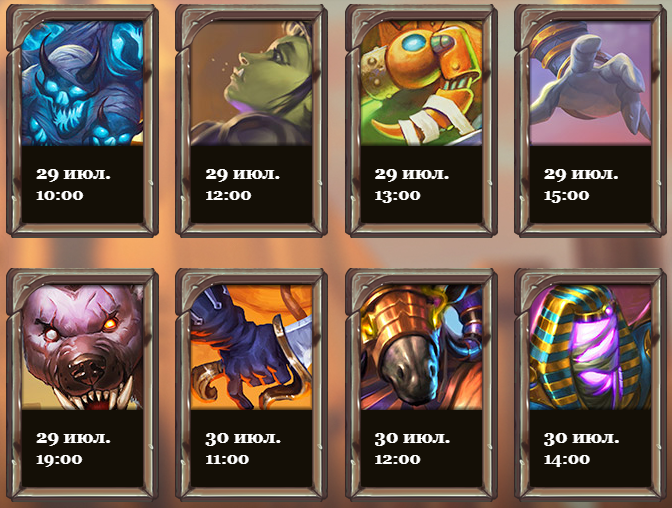Click the 30 июл. 11:00 date label
The height and width of the screenshot is (508, 672).
[243, 448]
